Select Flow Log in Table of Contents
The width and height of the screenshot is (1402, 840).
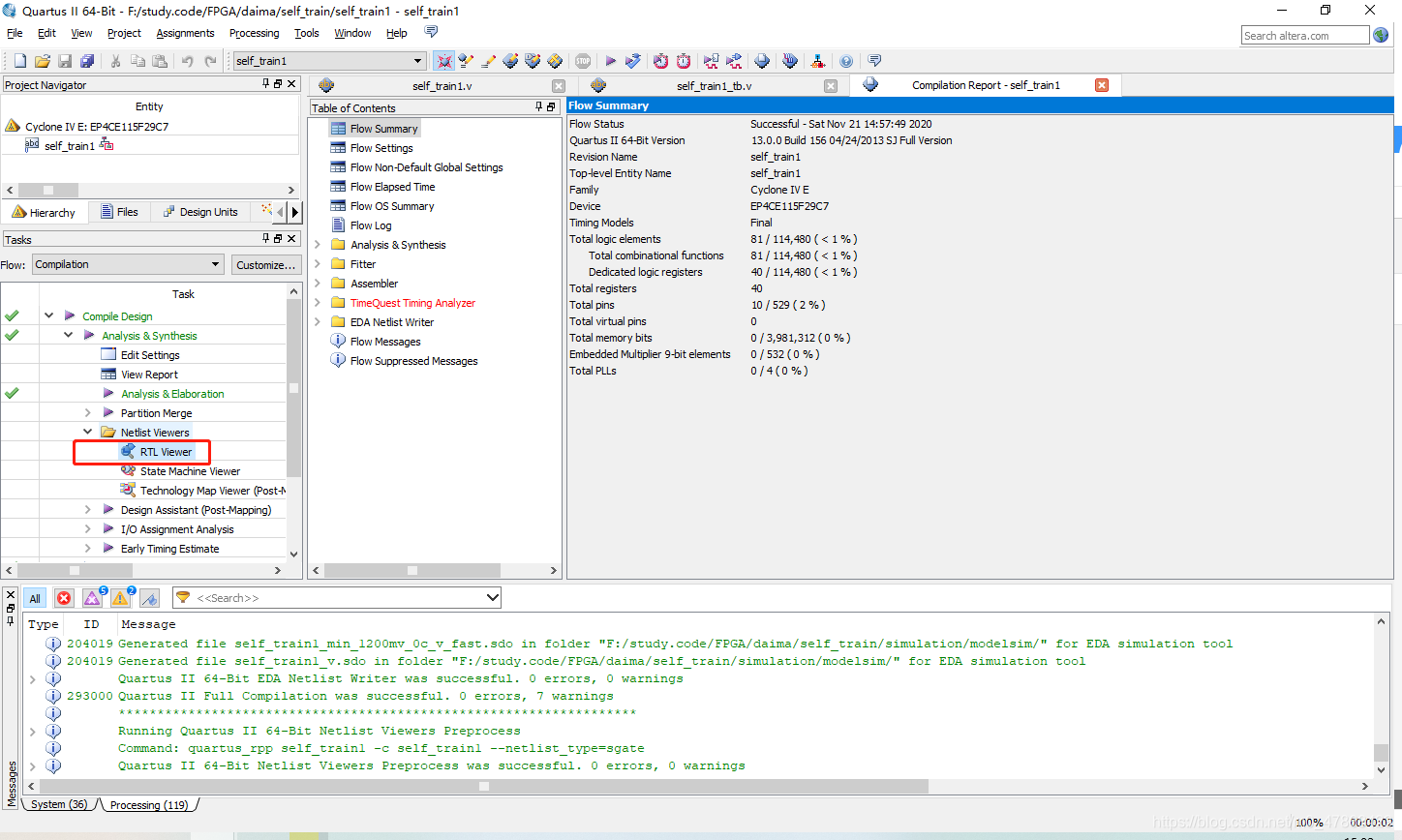[371, 225]
